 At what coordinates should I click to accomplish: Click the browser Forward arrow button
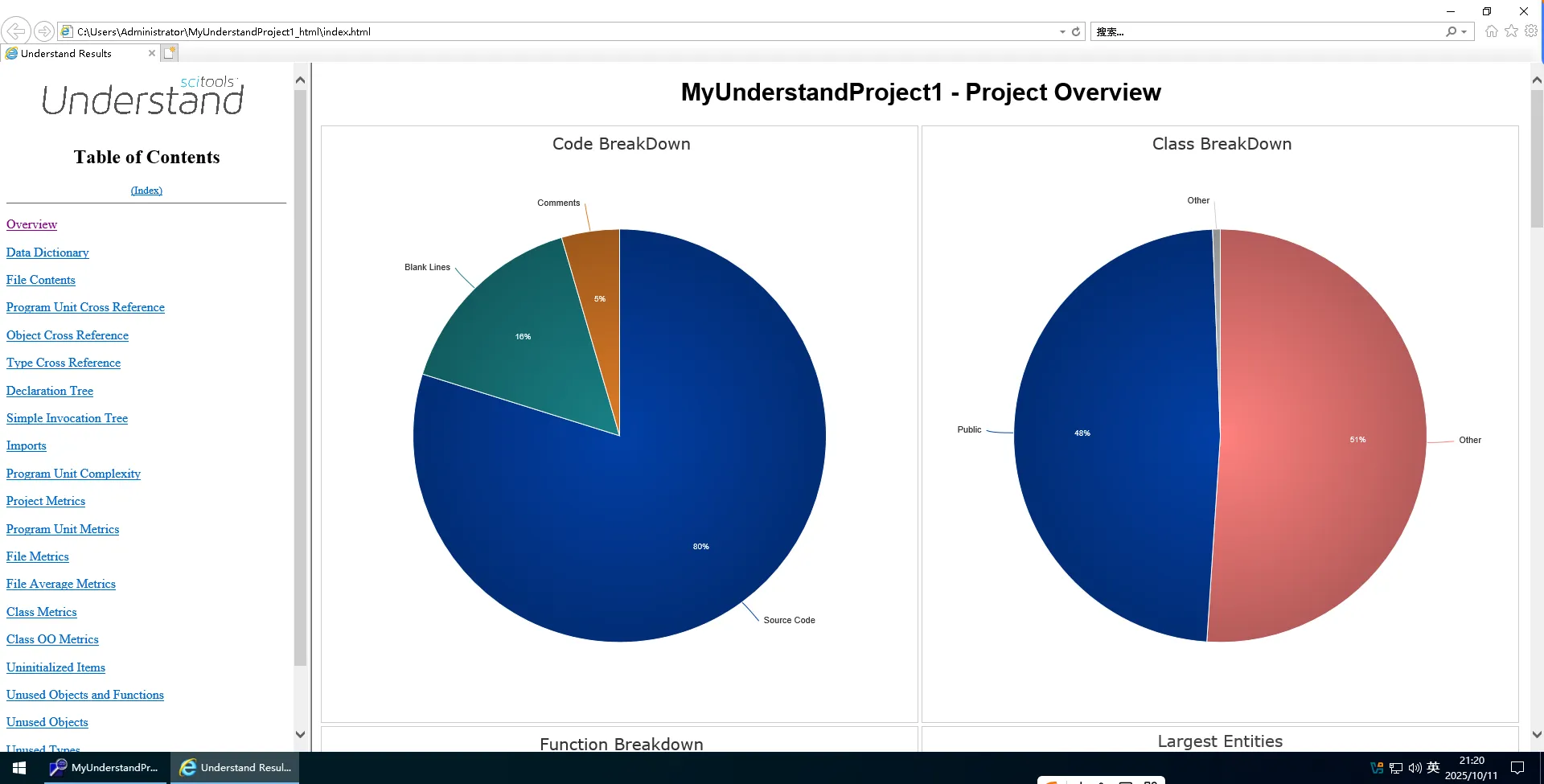(x=44, y=31)
